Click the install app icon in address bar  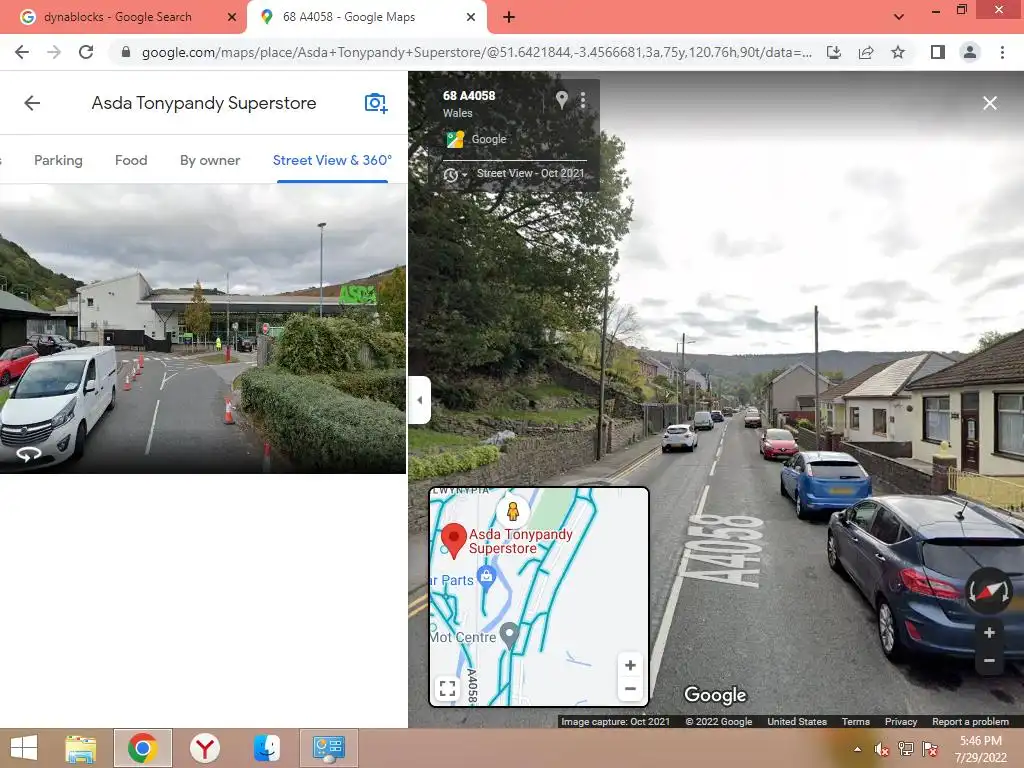(834, 52)
